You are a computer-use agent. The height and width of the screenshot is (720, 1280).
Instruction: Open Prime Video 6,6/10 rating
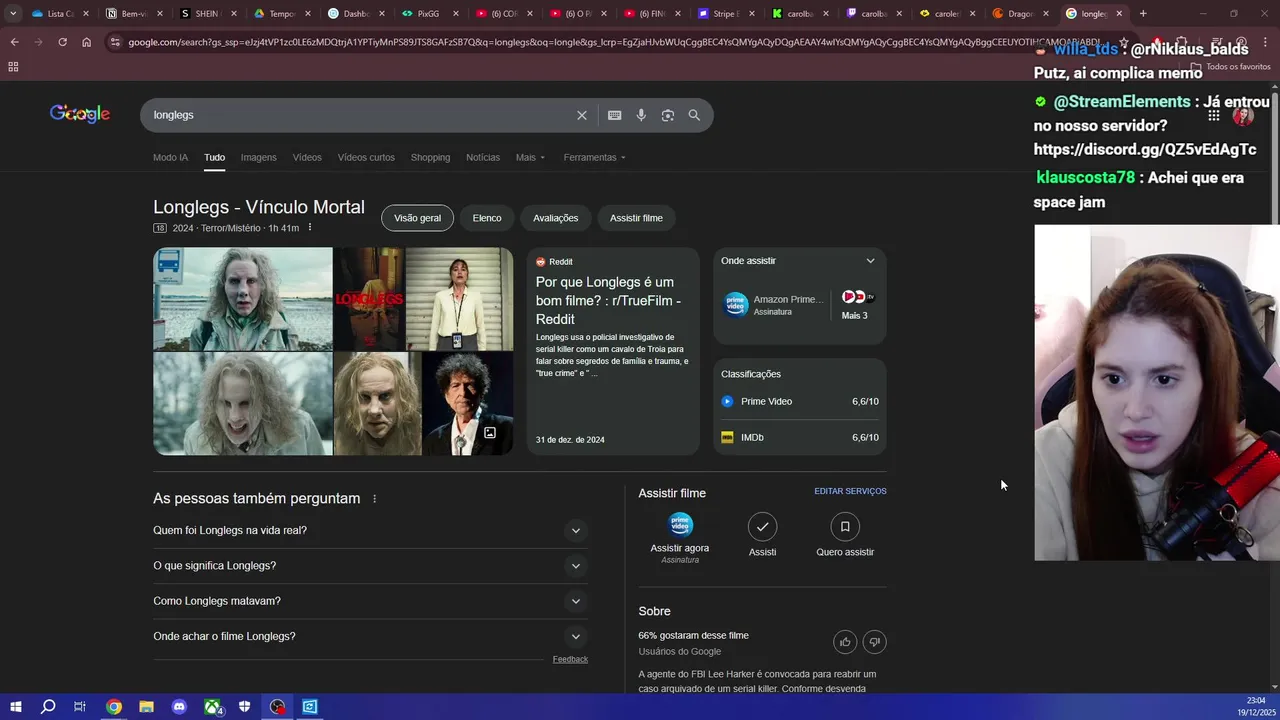tap(800, 401)
